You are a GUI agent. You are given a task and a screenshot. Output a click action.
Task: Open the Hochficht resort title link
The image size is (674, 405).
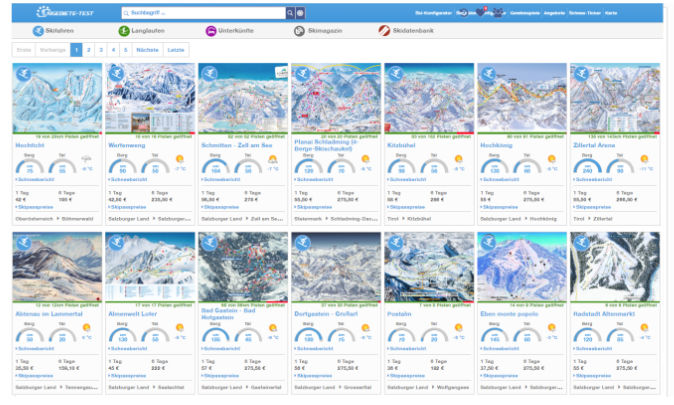click(x=30, y=145)
